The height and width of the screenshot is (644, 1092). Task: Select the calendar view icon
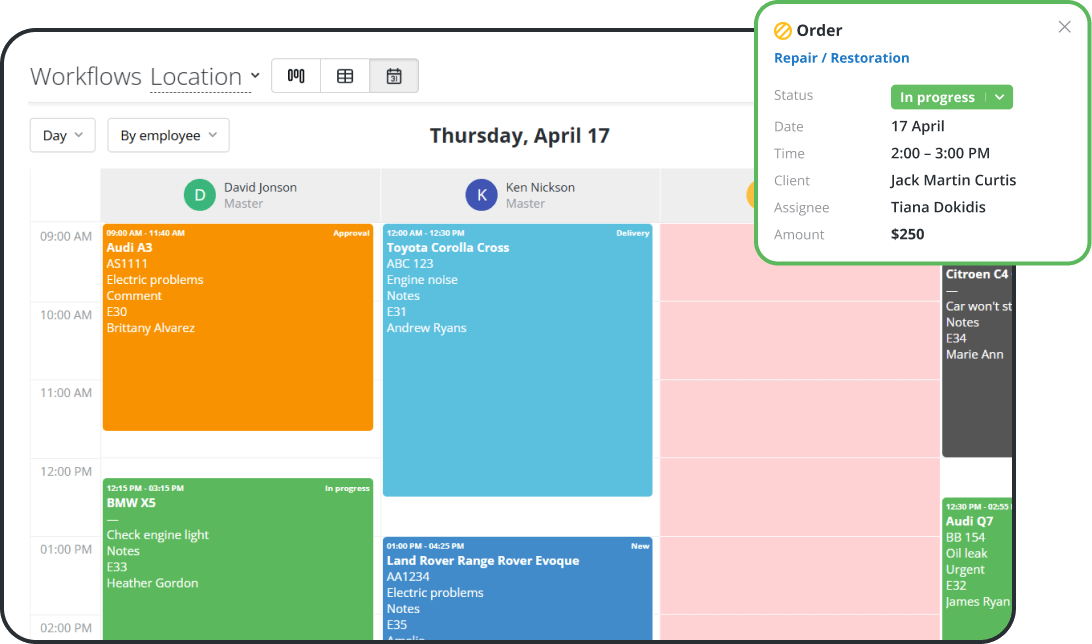point(394,75)
